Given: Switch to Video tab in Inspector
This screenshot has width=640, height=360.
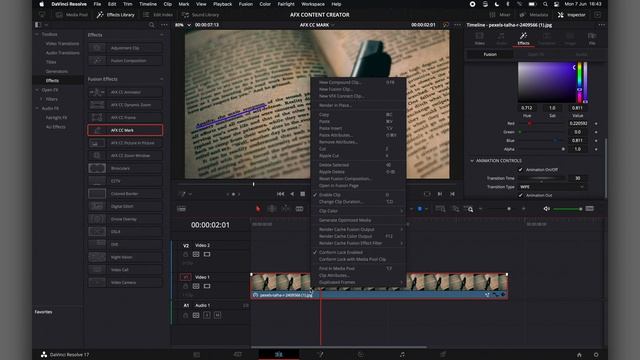Looking at the screenshot, I should pyautogui.click(x=480, y=39).
